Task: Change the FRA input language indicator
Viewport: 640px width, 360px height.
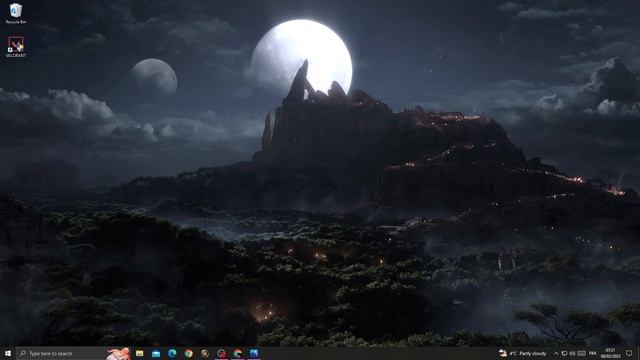Action: pyautogui.click(x=593, y=353)
